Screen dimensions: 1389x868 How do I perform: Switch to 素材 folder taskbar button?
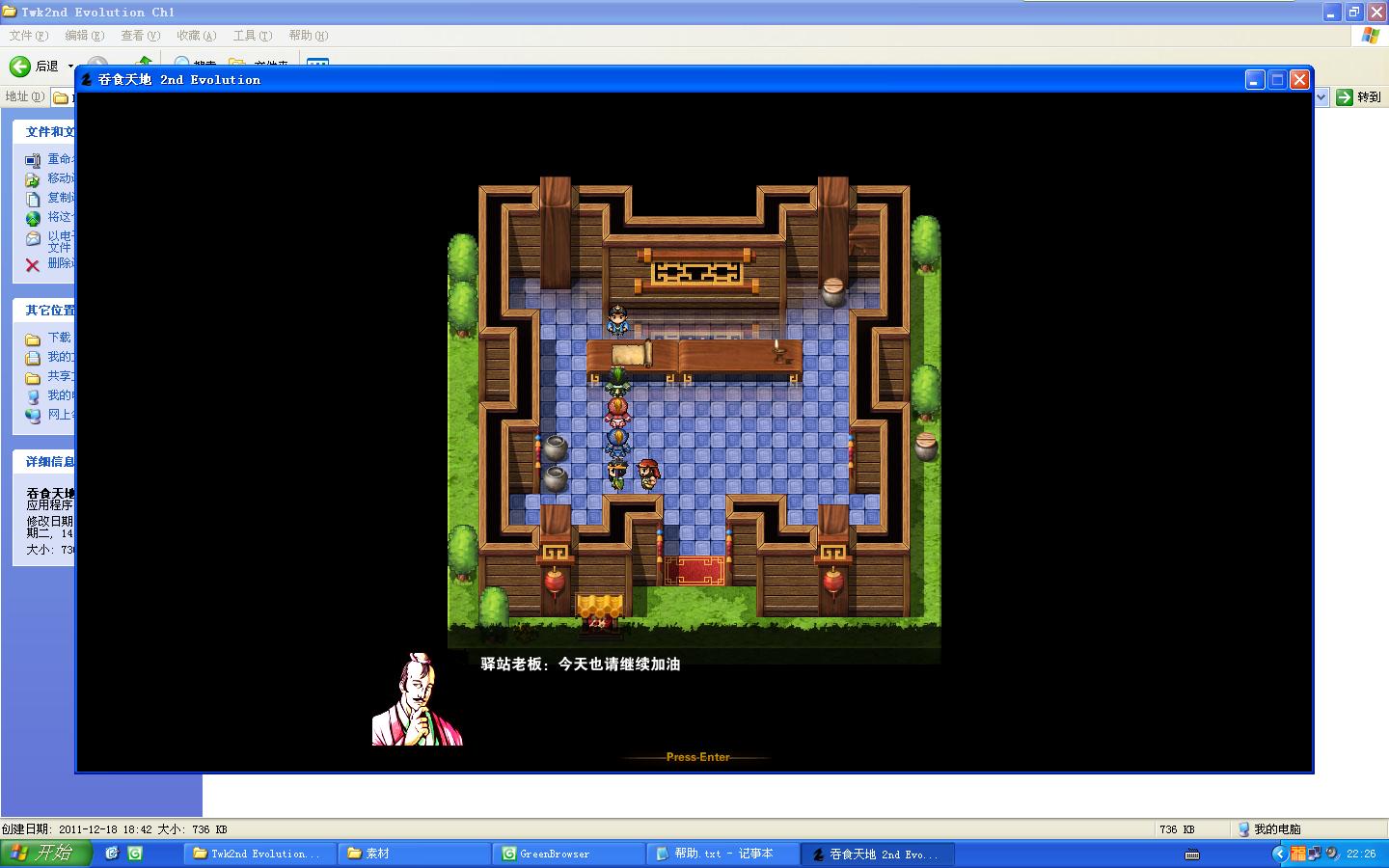[414, 854]
